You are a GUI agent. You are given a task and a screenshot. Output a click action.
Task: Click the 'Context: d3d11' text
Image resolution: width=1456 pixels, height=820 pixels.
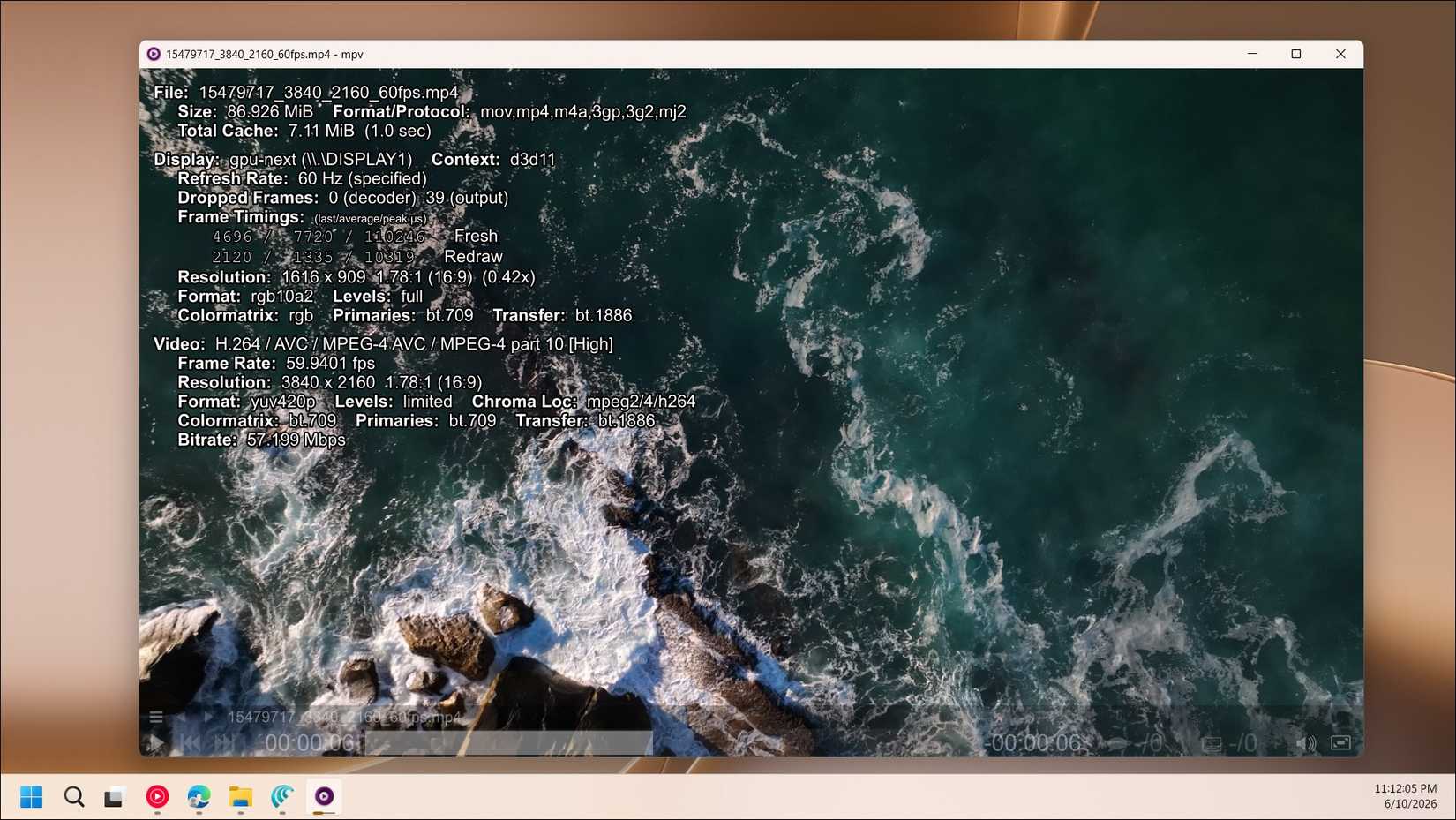[x=493, y=160]
